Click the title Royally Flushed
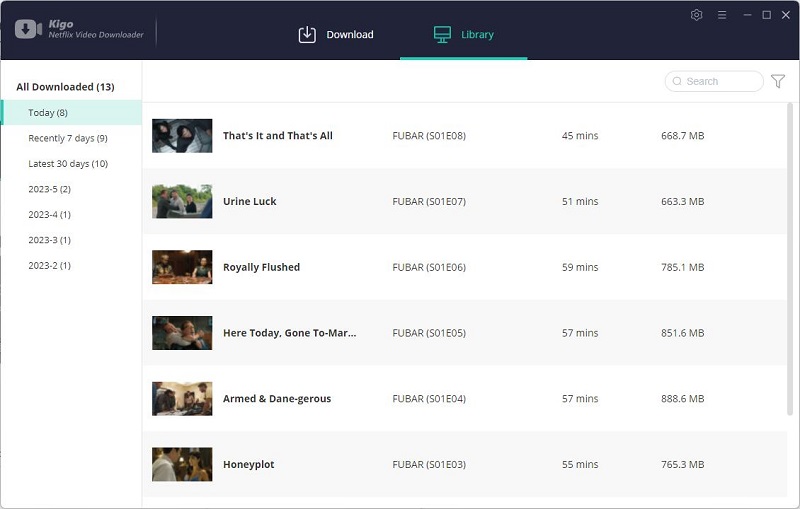 click(x=261, y=267)
